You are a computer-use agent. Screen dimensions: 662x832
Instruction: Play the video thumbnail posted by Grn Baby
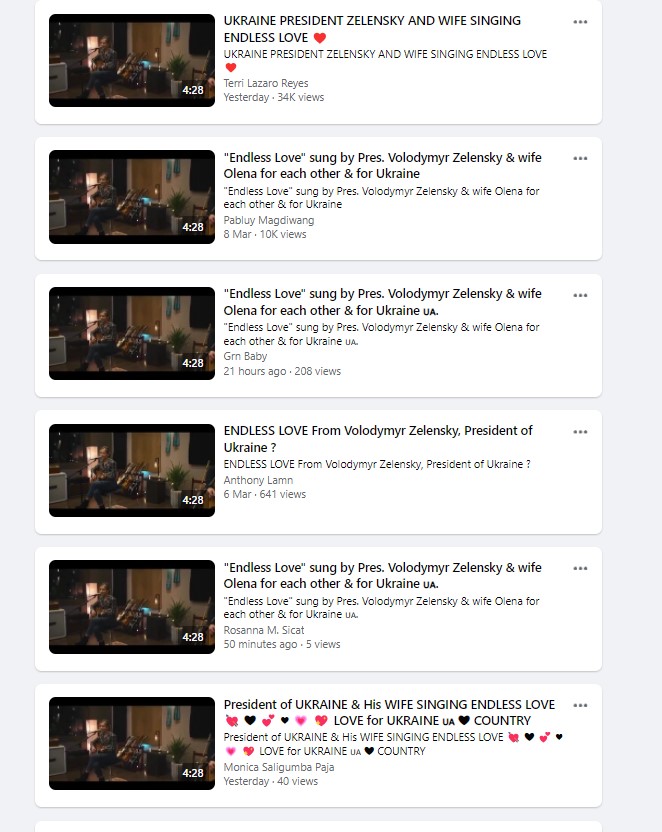click(x=132, y=333)
